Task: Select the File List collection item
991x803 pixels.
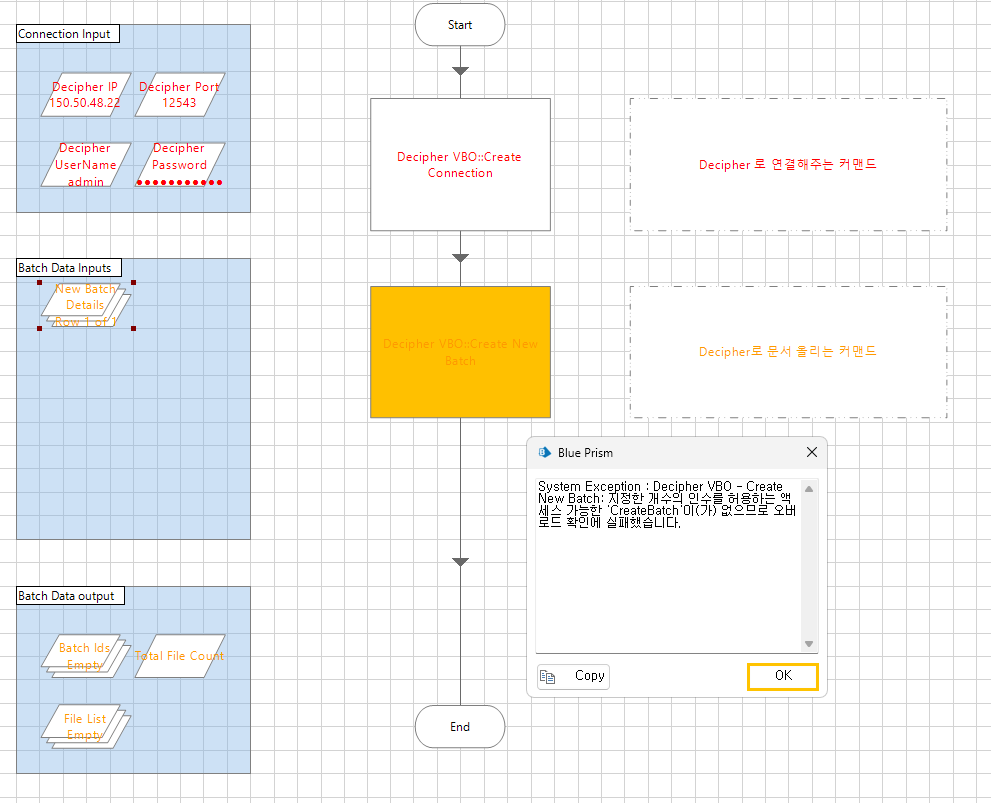Action: point(86,727)
